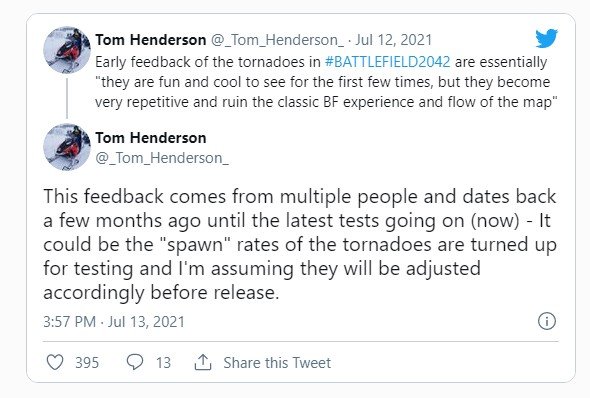Like the tweet with the heart icon

tap(55, 362)
